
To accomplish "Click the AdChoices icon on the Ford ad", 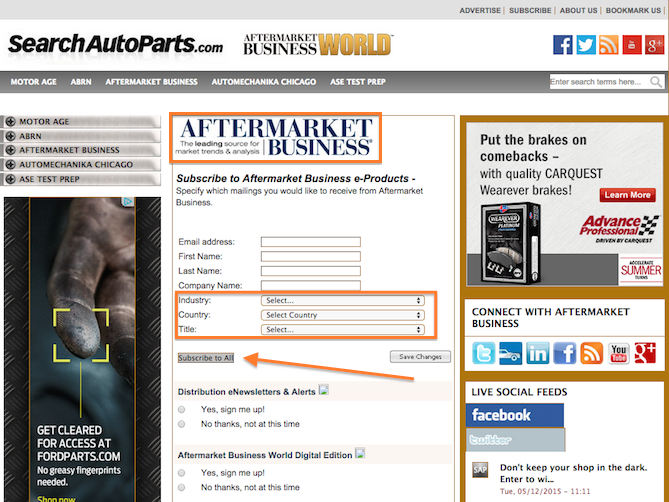I will (128, 201).
